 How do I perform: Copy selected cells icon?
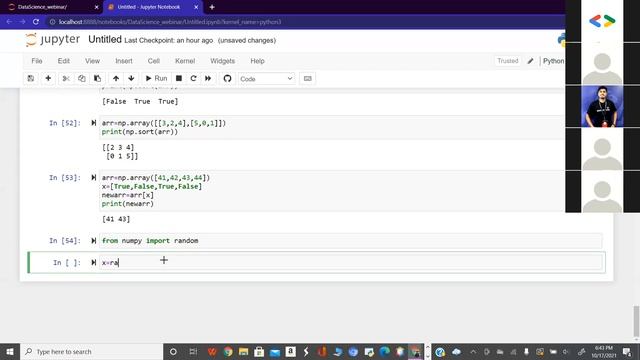(82, 78)
